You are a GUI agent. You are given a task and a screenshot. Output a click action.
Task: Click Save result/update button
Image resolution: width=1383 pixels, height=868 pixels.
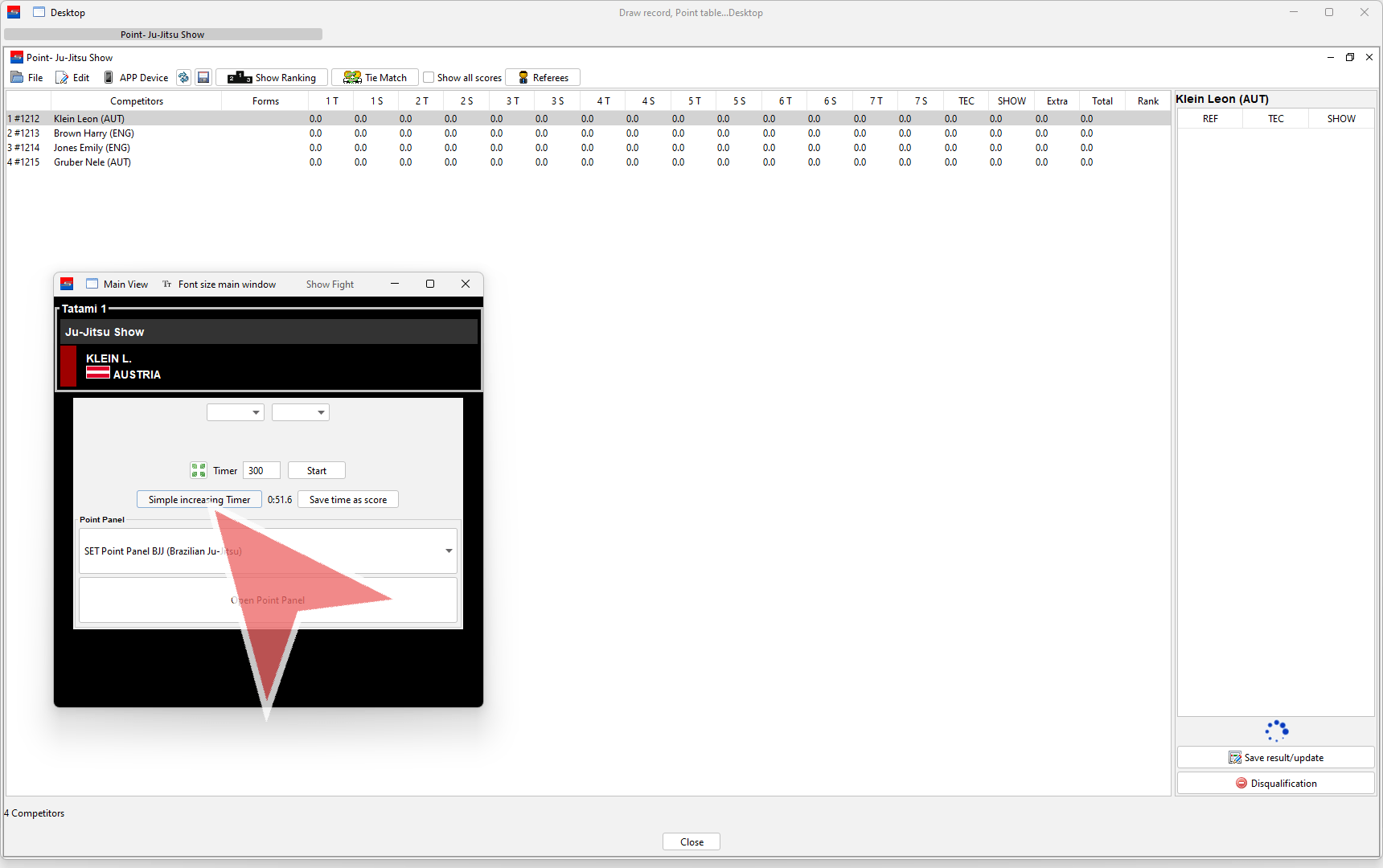coord(1275,758)
